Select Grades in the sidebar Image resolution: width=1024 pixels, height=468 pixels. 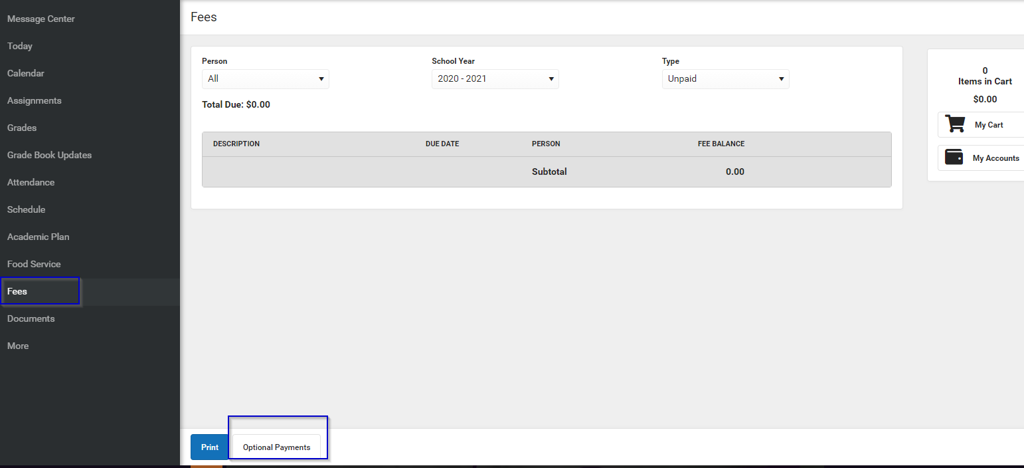22,128
